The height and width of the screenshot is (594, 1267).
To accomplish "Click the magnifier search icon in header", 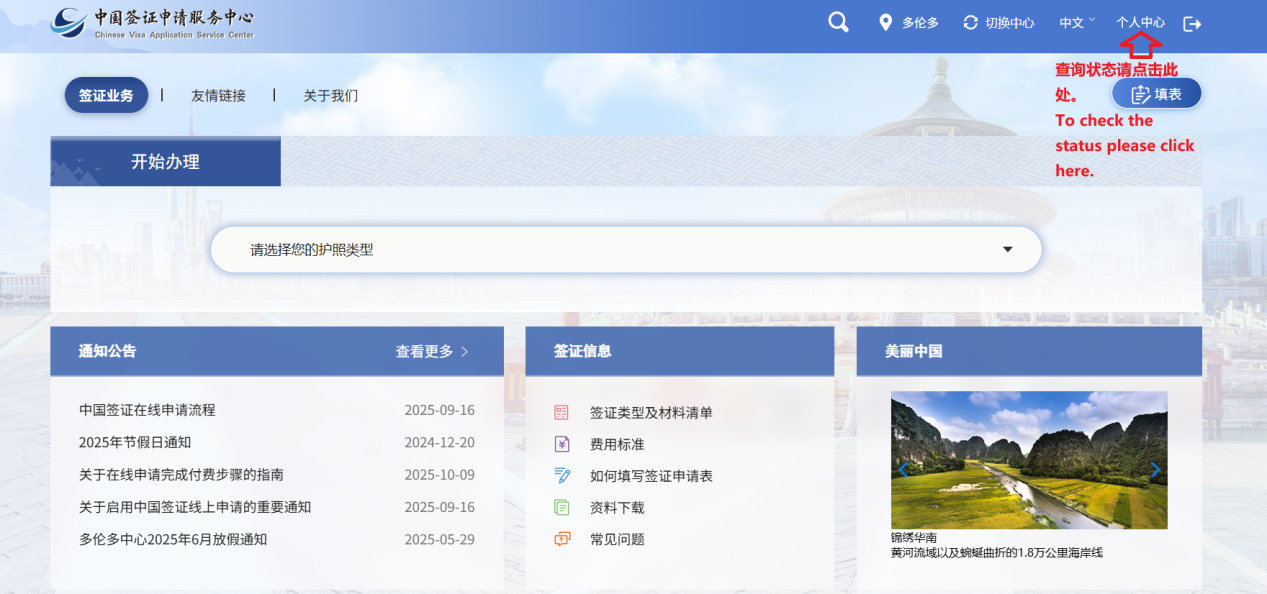I will click(x=838, y=22).
